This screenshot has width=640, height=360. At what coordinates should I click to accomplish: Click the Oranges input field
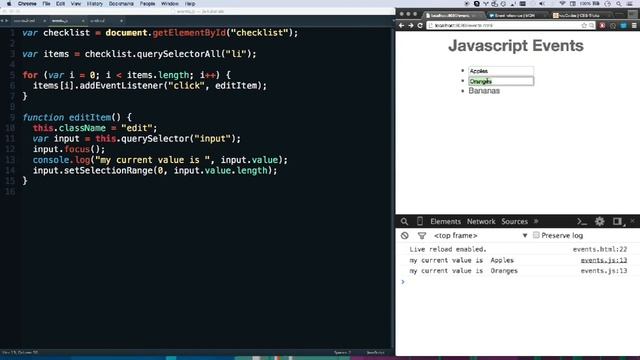[501, 81]
